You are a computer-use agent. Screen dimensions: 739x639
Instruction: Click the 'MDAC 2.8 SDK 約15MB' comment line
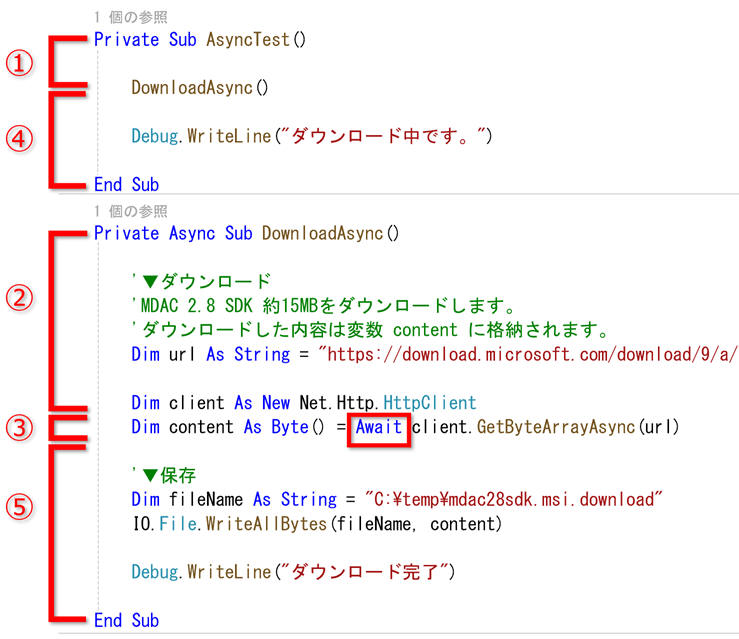point(323,305)
